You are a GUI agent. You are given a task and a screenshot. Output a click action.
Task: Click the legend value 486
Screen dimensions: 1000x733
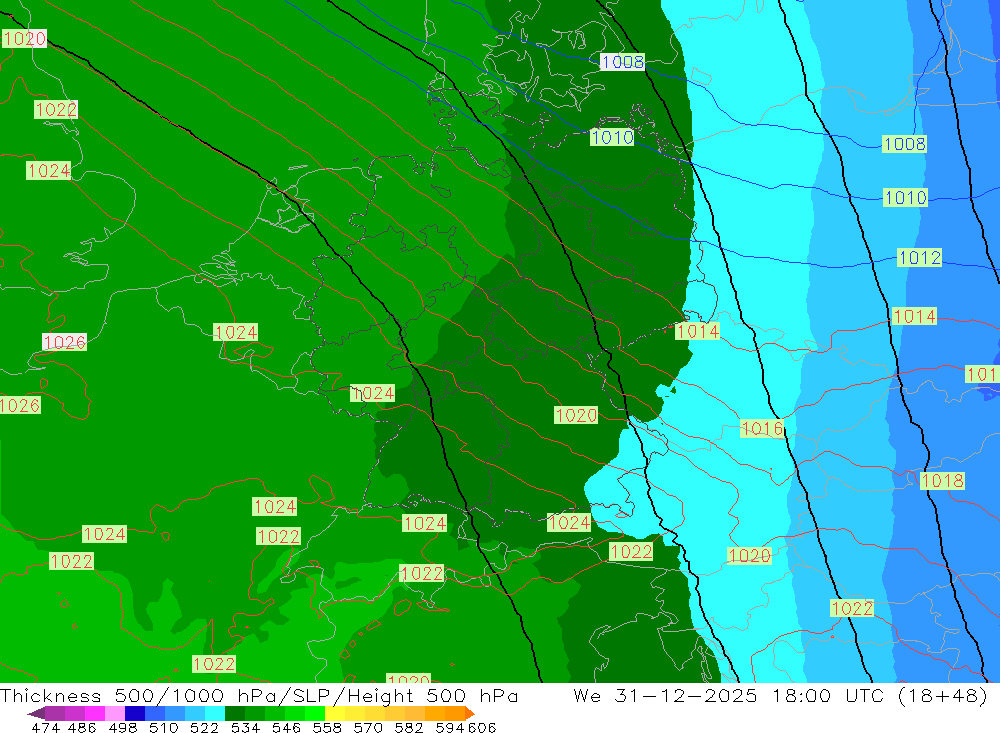pos(82,728)
